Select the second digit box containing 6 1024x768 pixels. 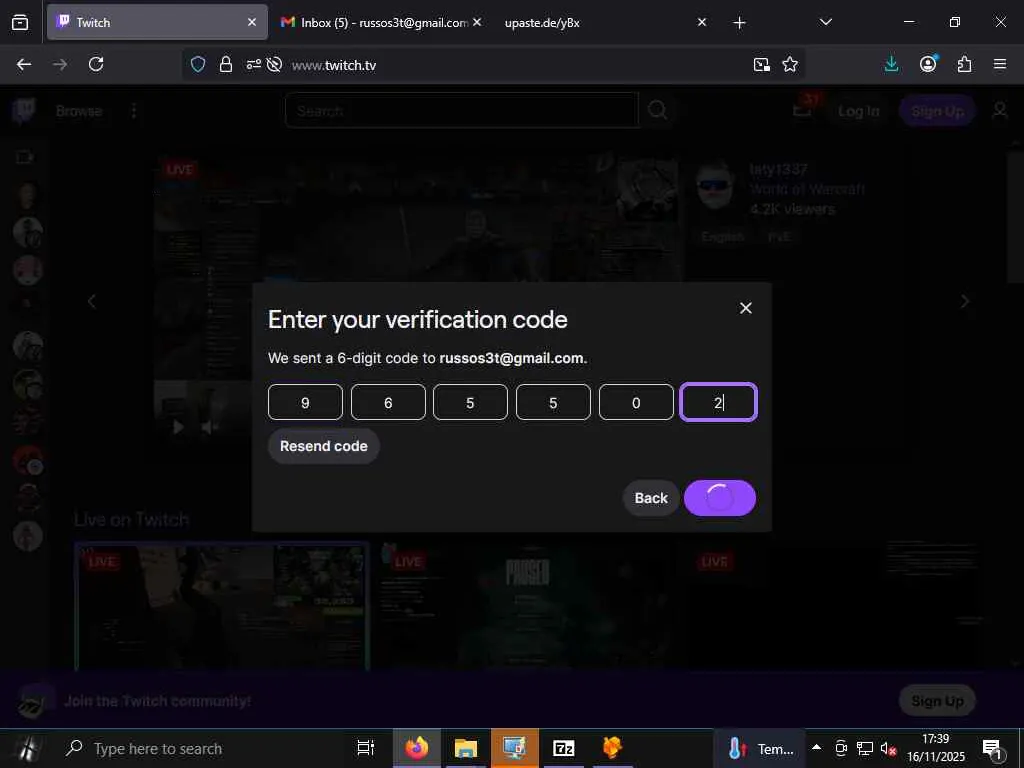click(388, 402)
